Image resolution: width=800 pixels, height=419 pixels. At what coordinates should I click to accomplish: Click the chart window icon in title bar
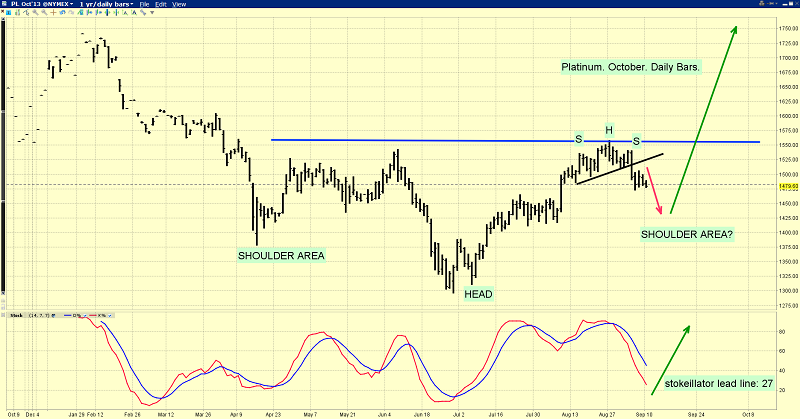[x=4, y=4]
